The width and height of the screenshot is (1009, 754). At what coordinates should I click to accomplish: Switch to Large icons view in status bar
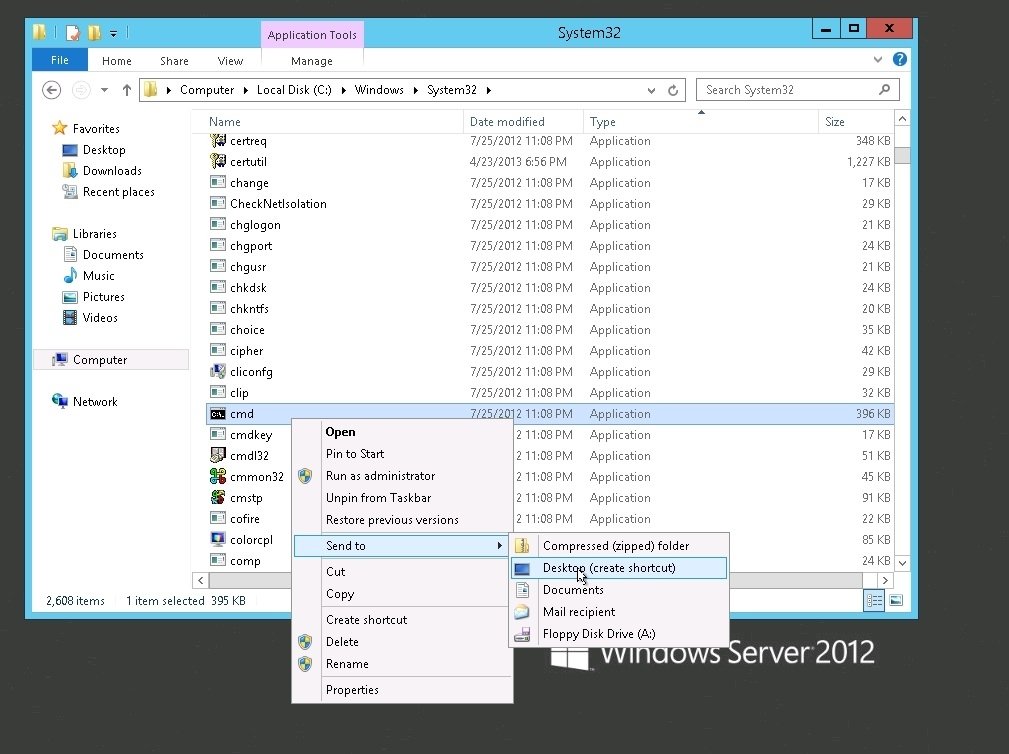[x=896, y=600]
